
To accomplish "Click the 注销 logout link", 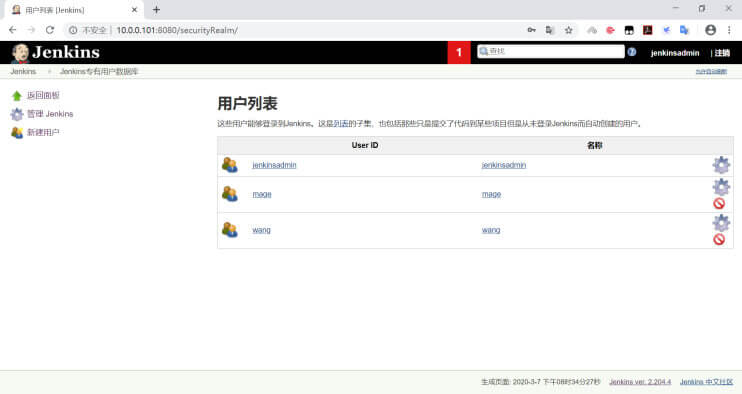I will 722,53.
